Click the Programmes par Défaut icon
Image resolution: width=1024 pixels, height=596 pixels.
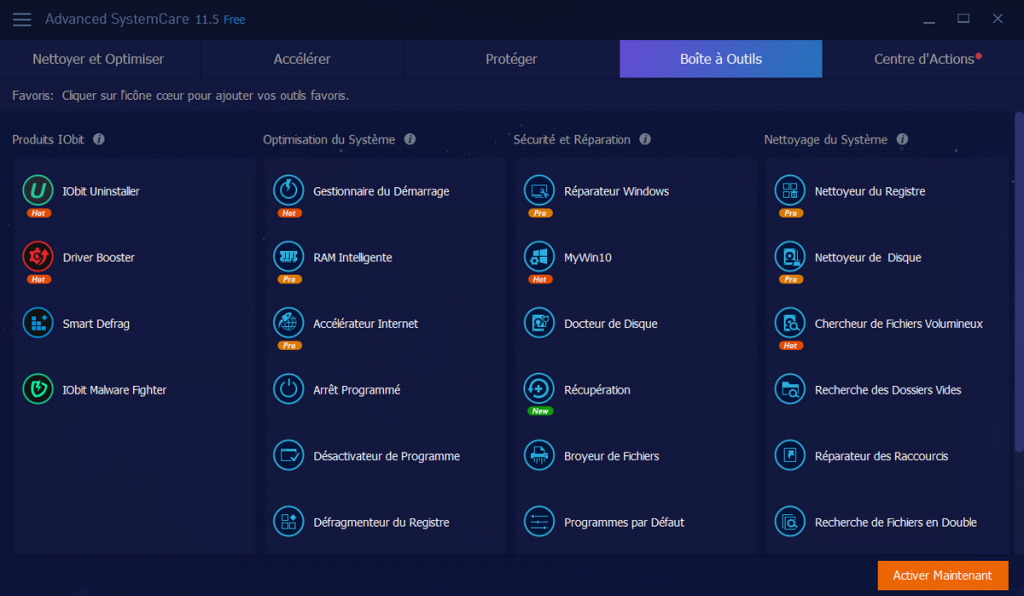[539, 522]
